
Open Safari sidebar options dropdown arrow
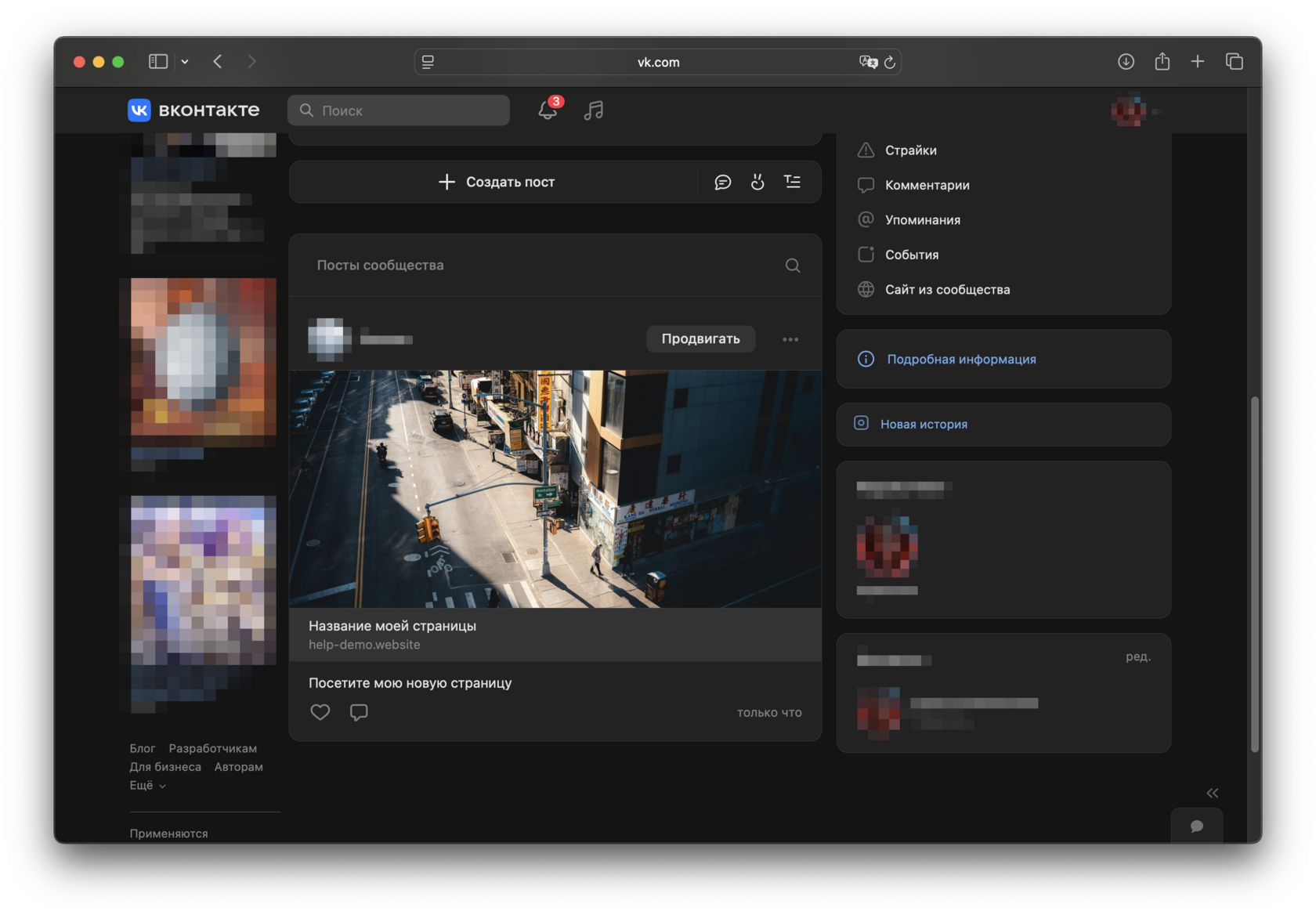tap(185, 62)
